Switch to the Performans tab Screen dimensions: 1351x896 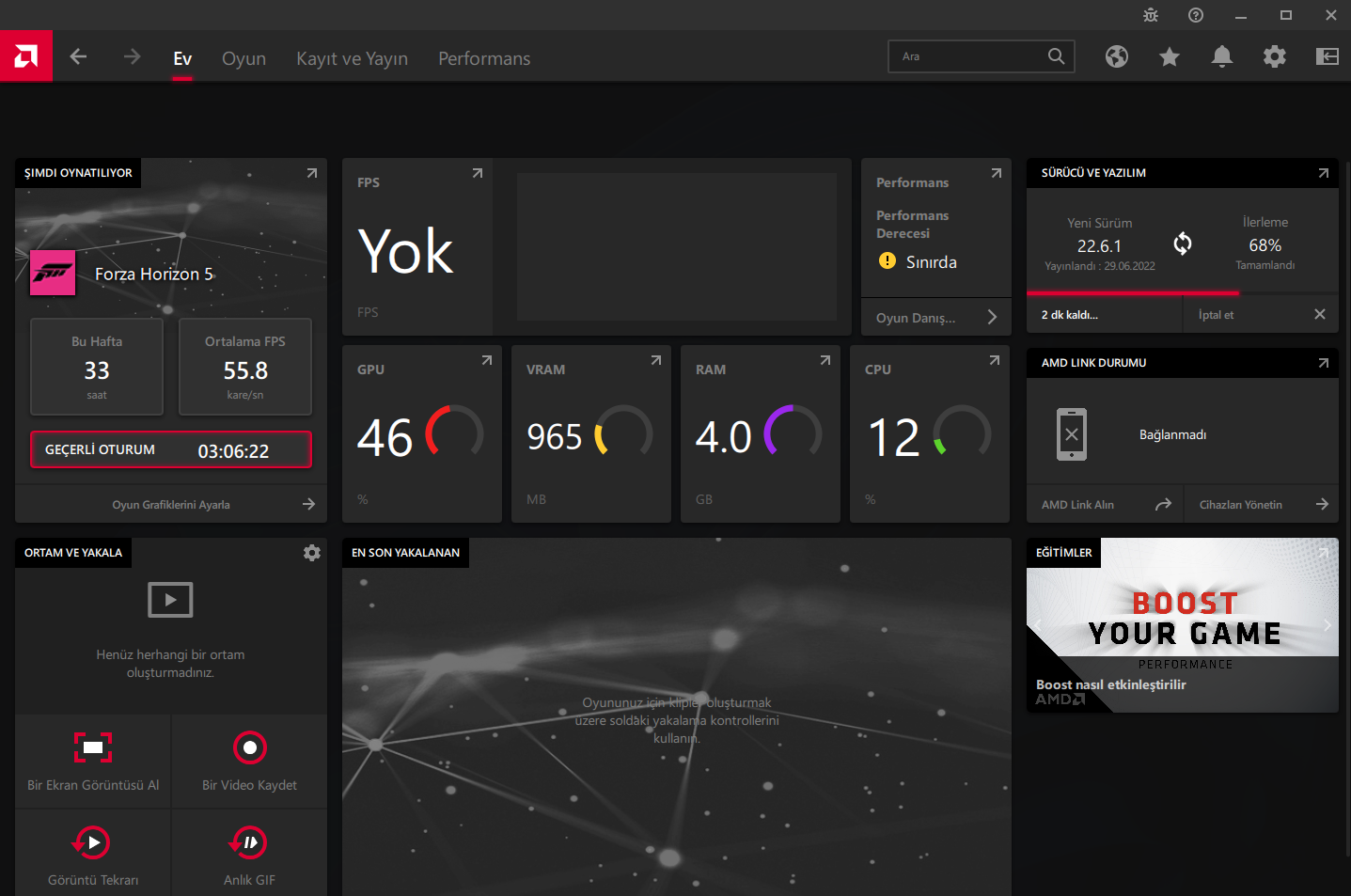(484, 58)
